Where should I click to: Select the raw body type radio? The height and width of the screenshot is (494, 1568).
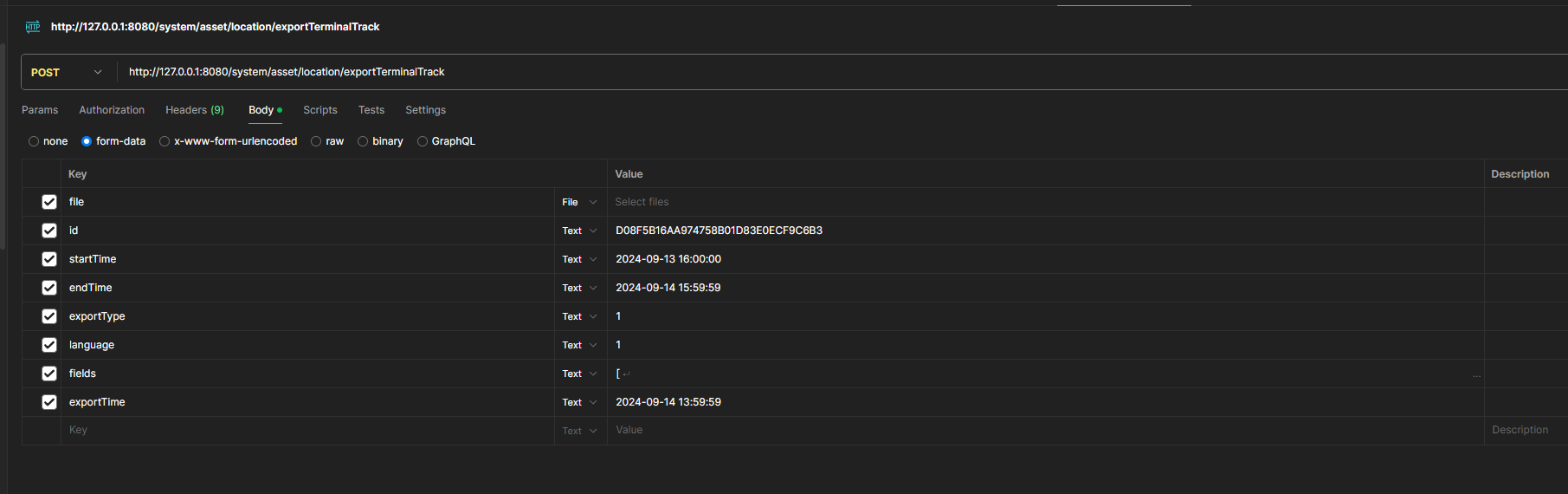tap(317, 141)
